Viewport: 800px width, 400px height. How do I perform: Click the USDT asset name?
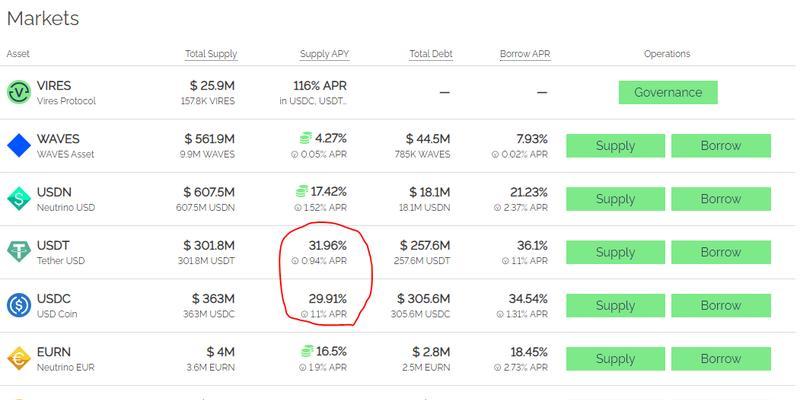53,245
